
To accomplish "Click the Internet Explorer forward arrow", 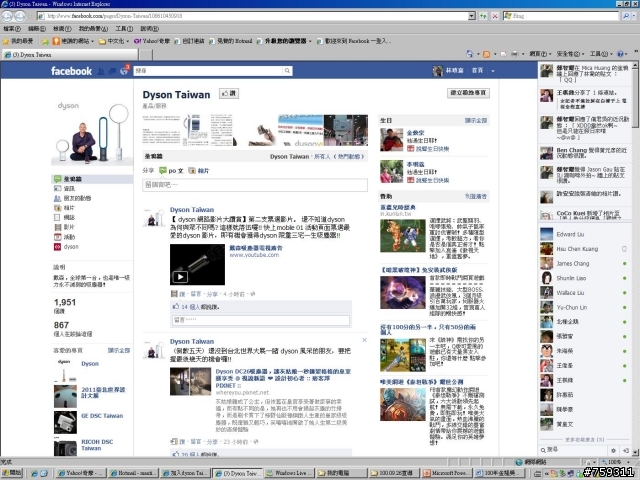I will point(20,16).
